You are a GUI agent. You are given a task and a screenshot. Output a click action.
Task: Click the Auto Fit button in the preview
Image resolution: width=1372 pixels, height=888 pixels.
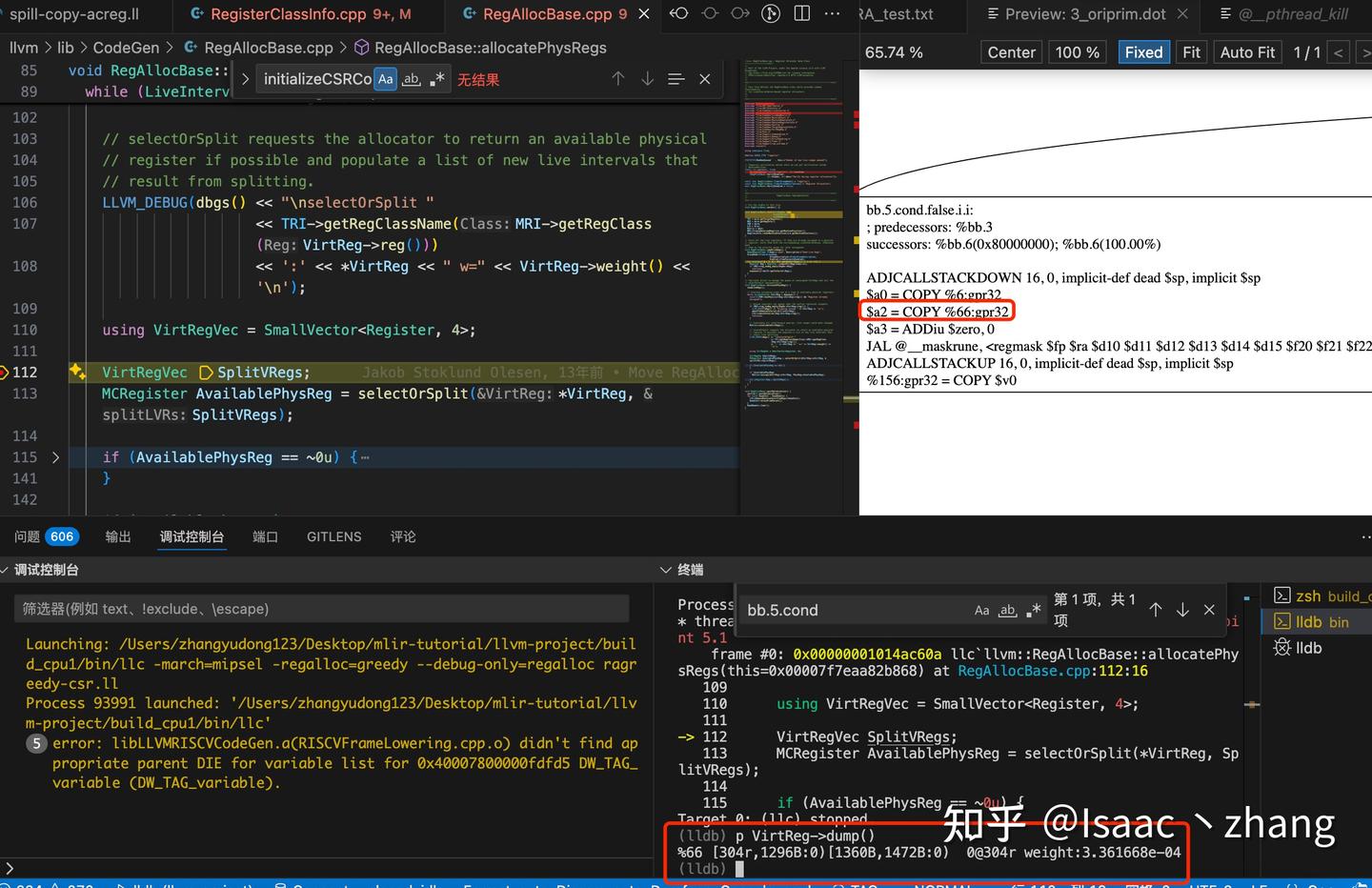pos(1246,52)
